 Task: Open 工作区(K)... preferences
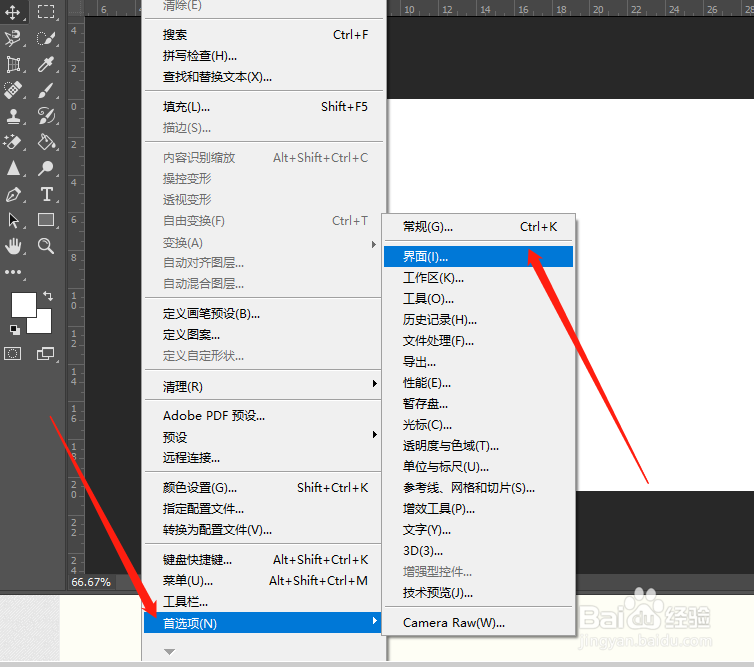click(478, 277)
